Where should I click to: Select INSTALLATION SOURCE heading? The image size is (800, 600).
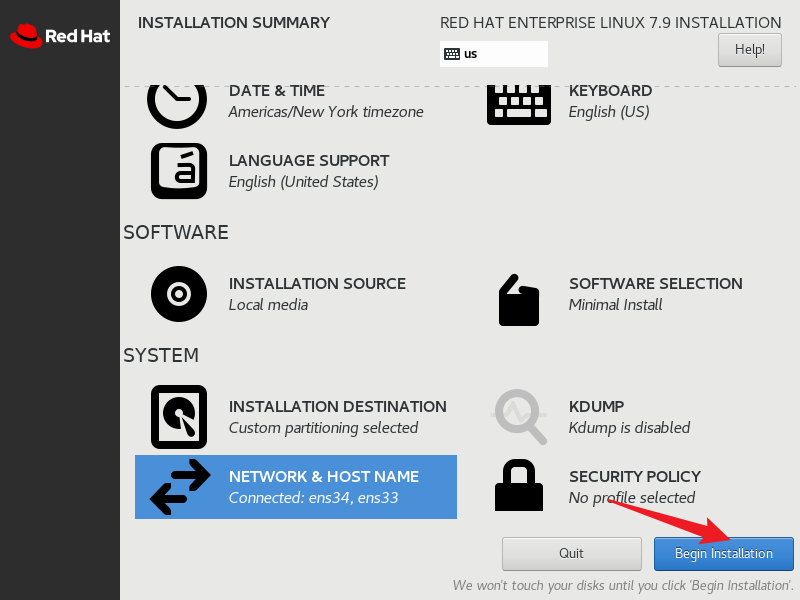coord(317,284)
